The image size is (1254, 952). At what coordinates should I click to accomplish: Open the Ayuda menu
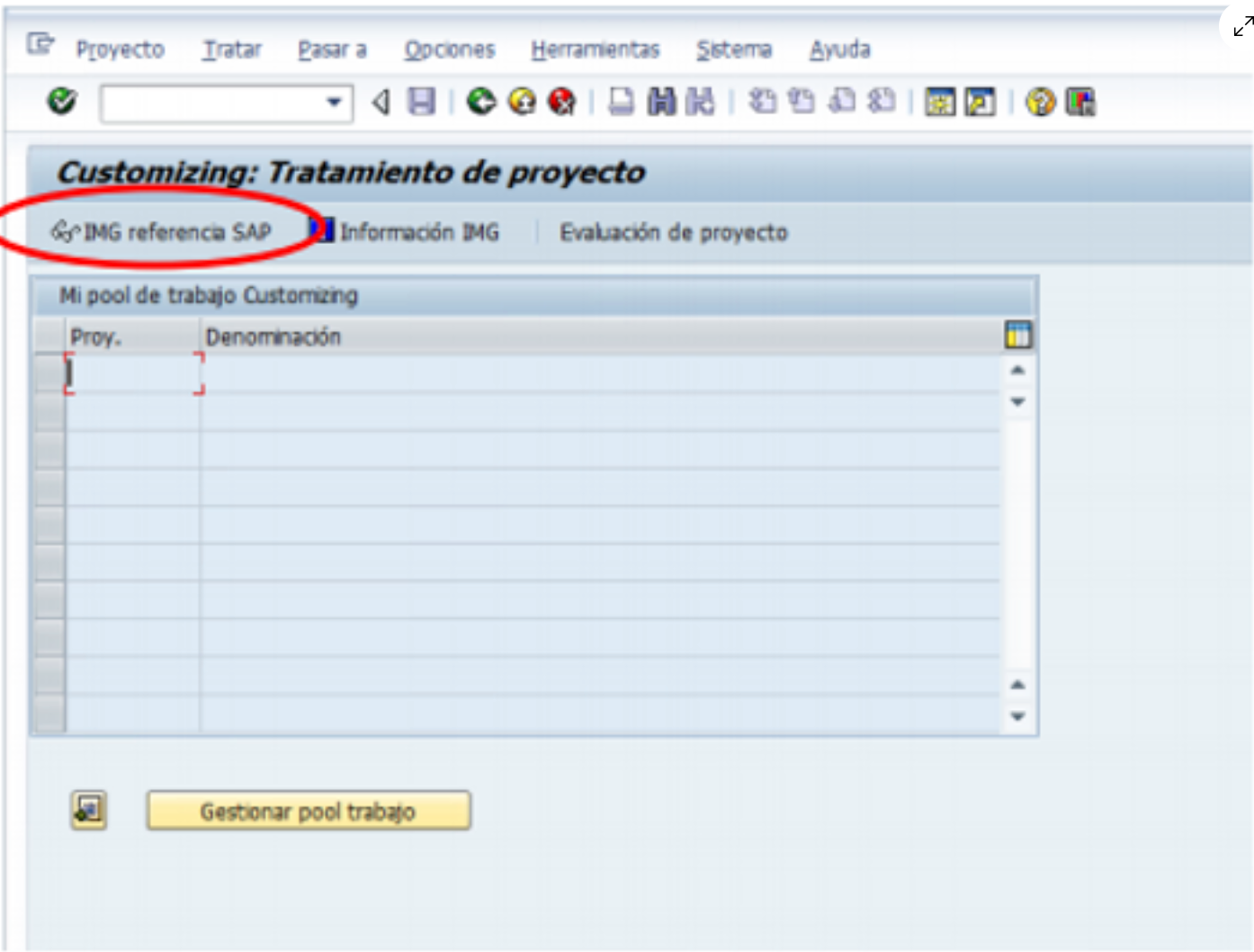[x=839, y=49]
